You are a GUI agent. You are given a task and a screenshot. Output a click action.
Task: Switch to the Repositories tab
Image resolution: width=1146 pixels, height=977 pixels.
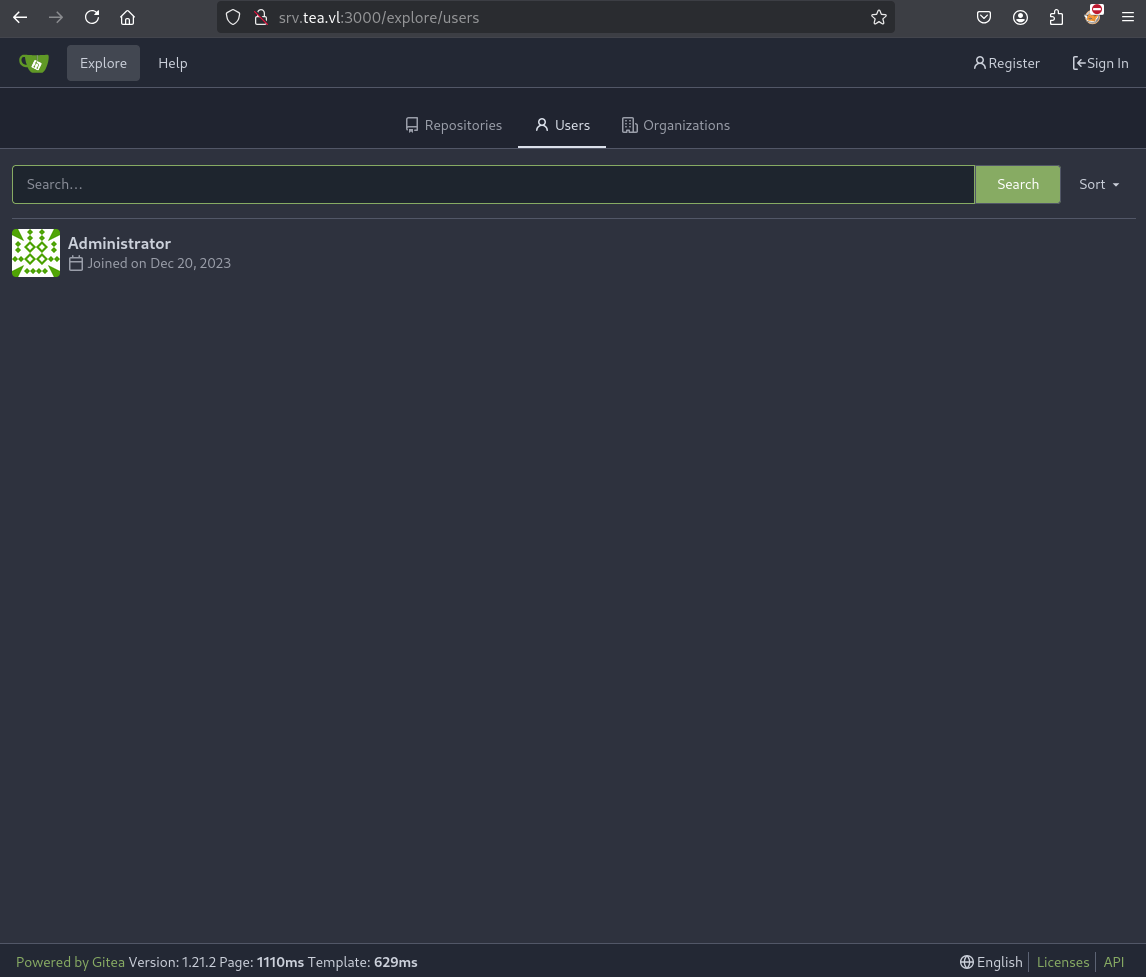tap(454, 125)
